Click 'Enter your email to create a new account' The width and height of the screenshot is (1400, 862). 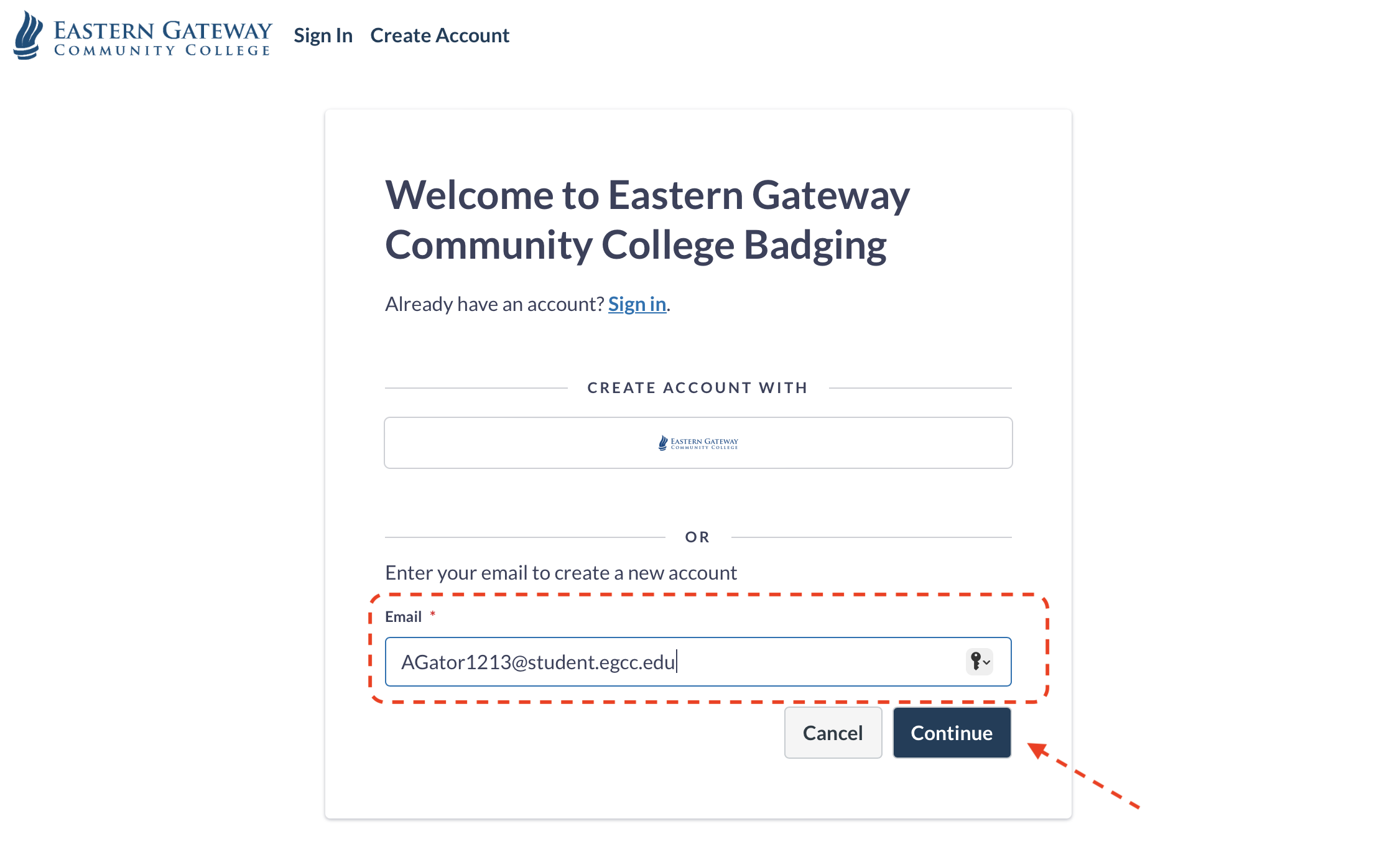pyautogui.click(x=560, y=573)
